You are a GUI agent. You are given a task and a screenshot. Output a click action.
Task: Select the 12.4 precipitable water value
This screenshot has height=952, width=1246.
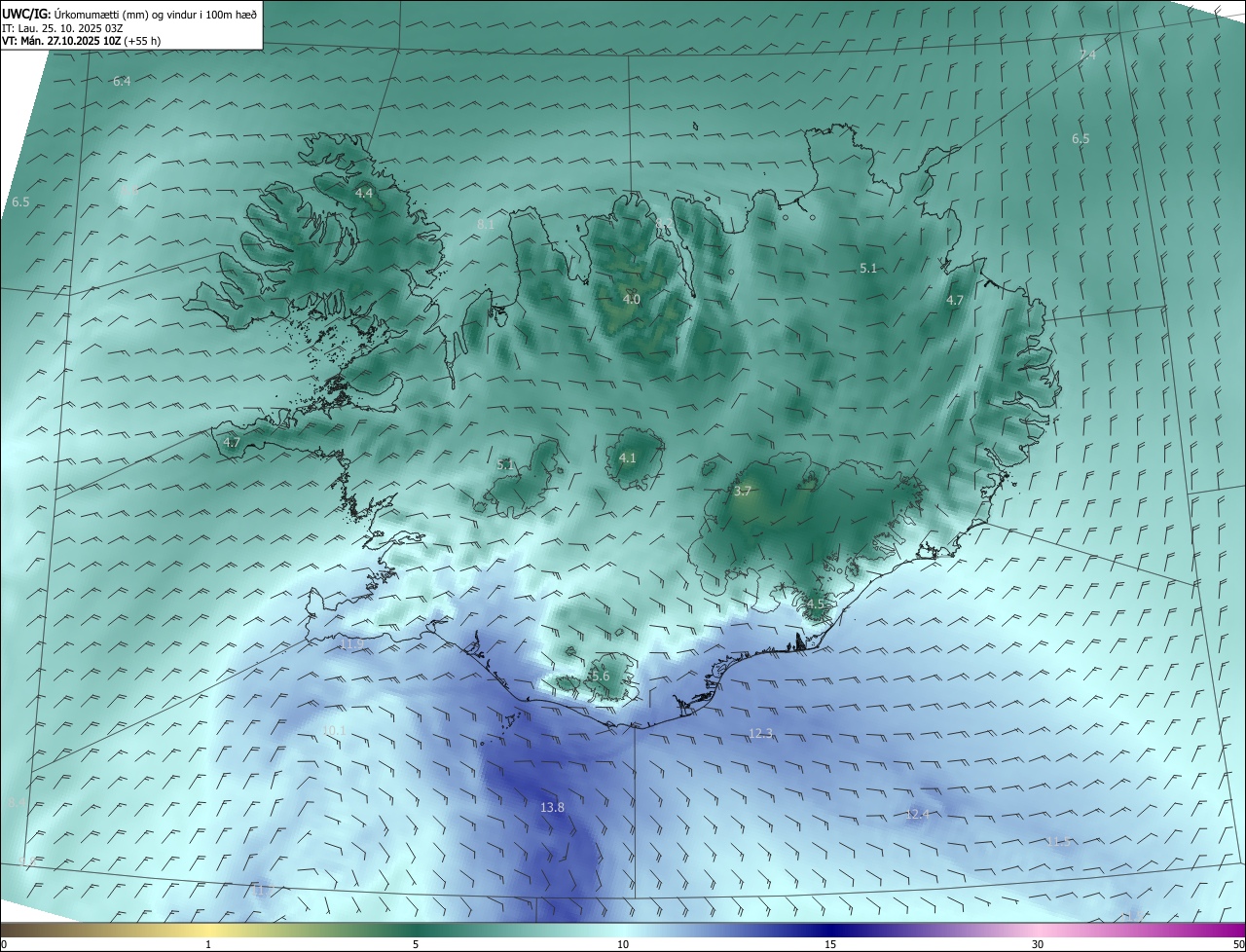click(x=918, y=814)
